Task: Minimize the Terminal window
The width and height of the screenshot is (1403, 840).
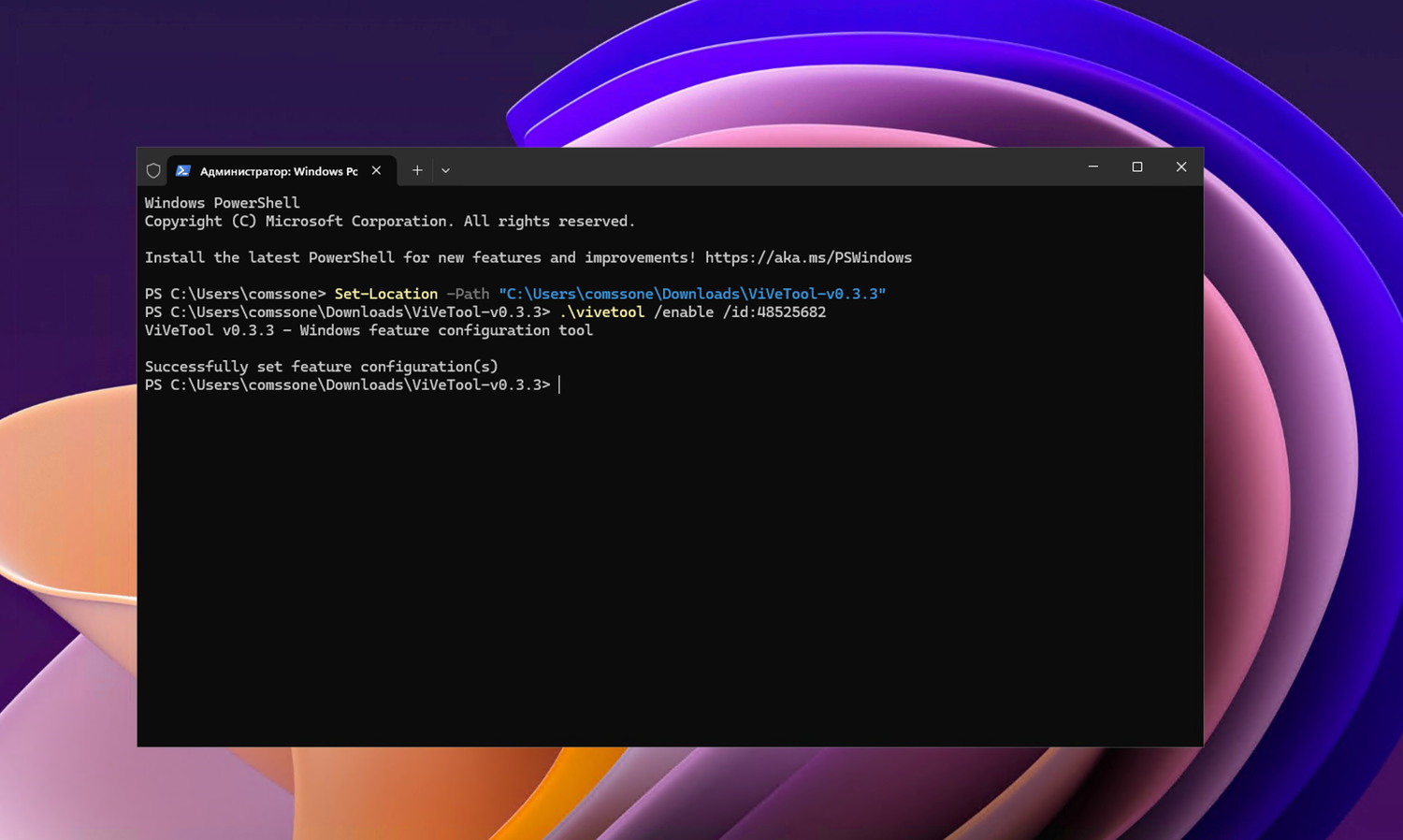Action: tap(1092, 167)
